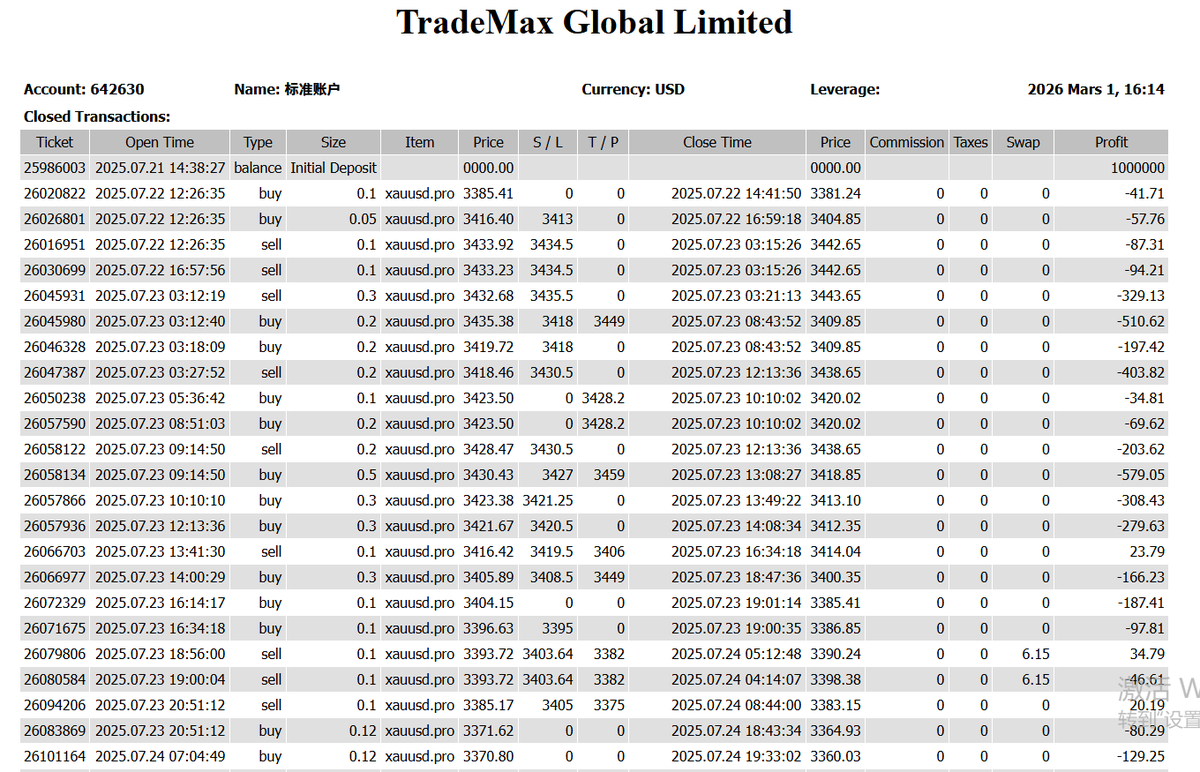
Task: Click the Initial Deposit cell
Action: tap(334, 168)
